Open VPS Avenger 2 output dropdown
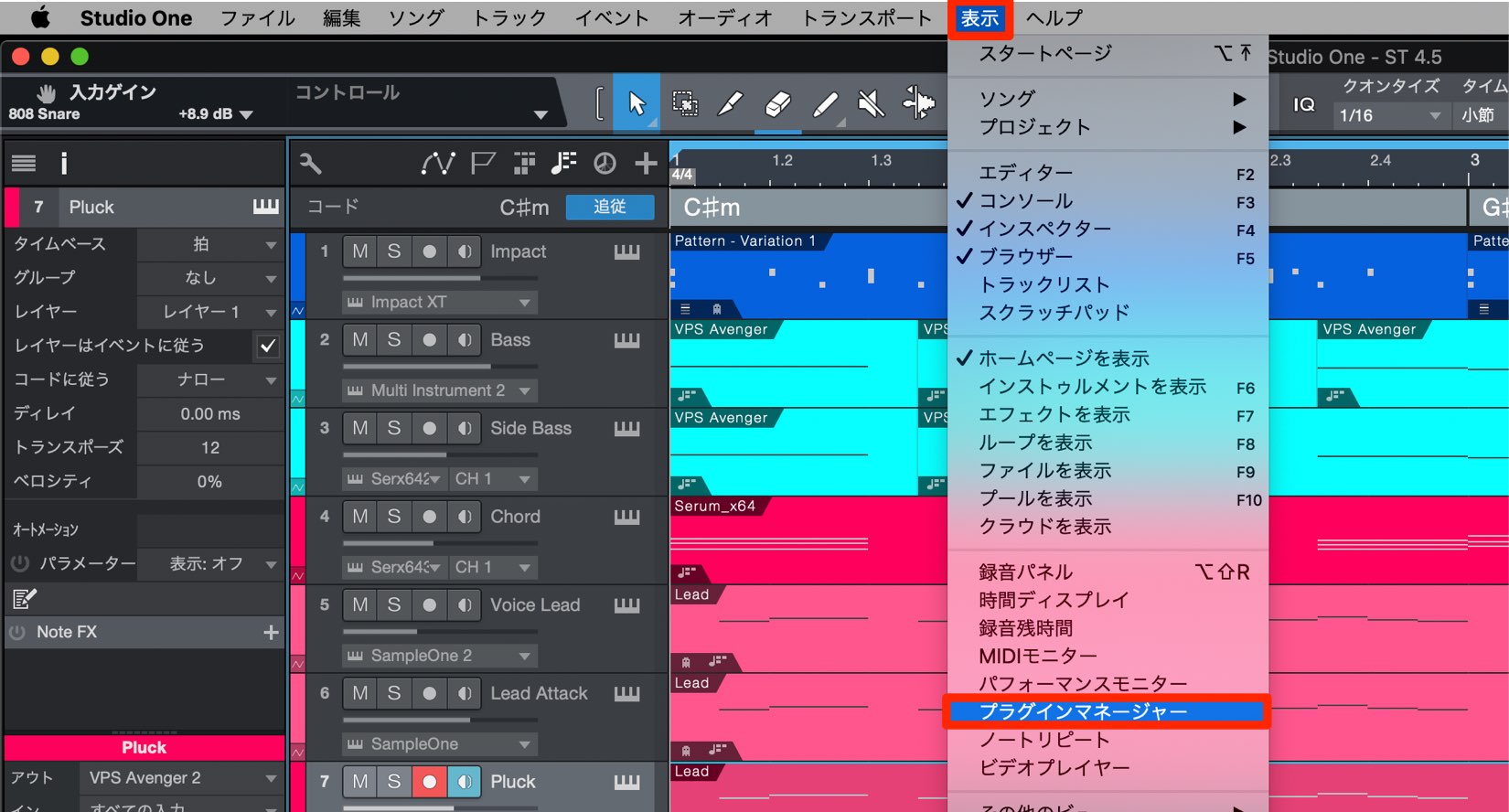This screenshot has height=812, width=1509. click(x=181, y=778)
